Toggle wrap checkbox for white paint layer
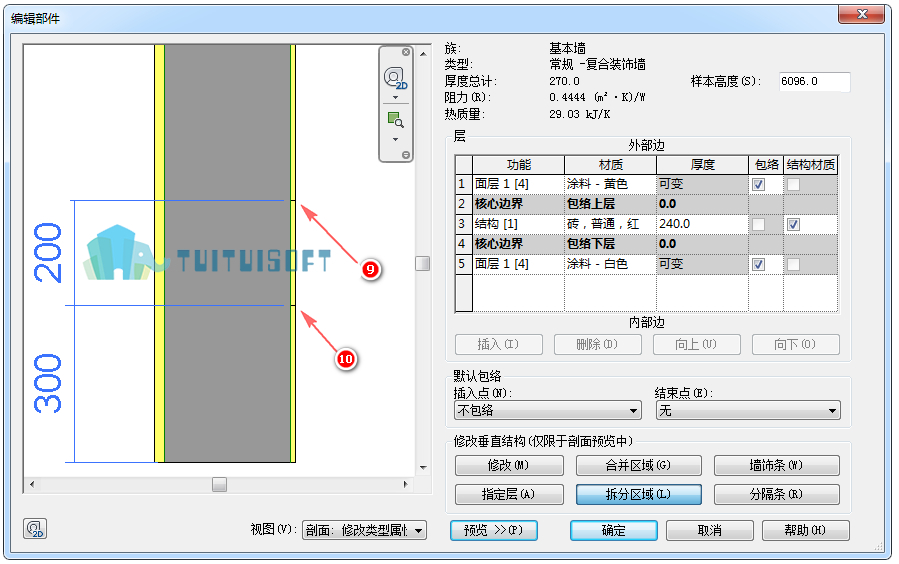Screen dimensions: 899x564 pyautogui.click(x=759, y=264)
